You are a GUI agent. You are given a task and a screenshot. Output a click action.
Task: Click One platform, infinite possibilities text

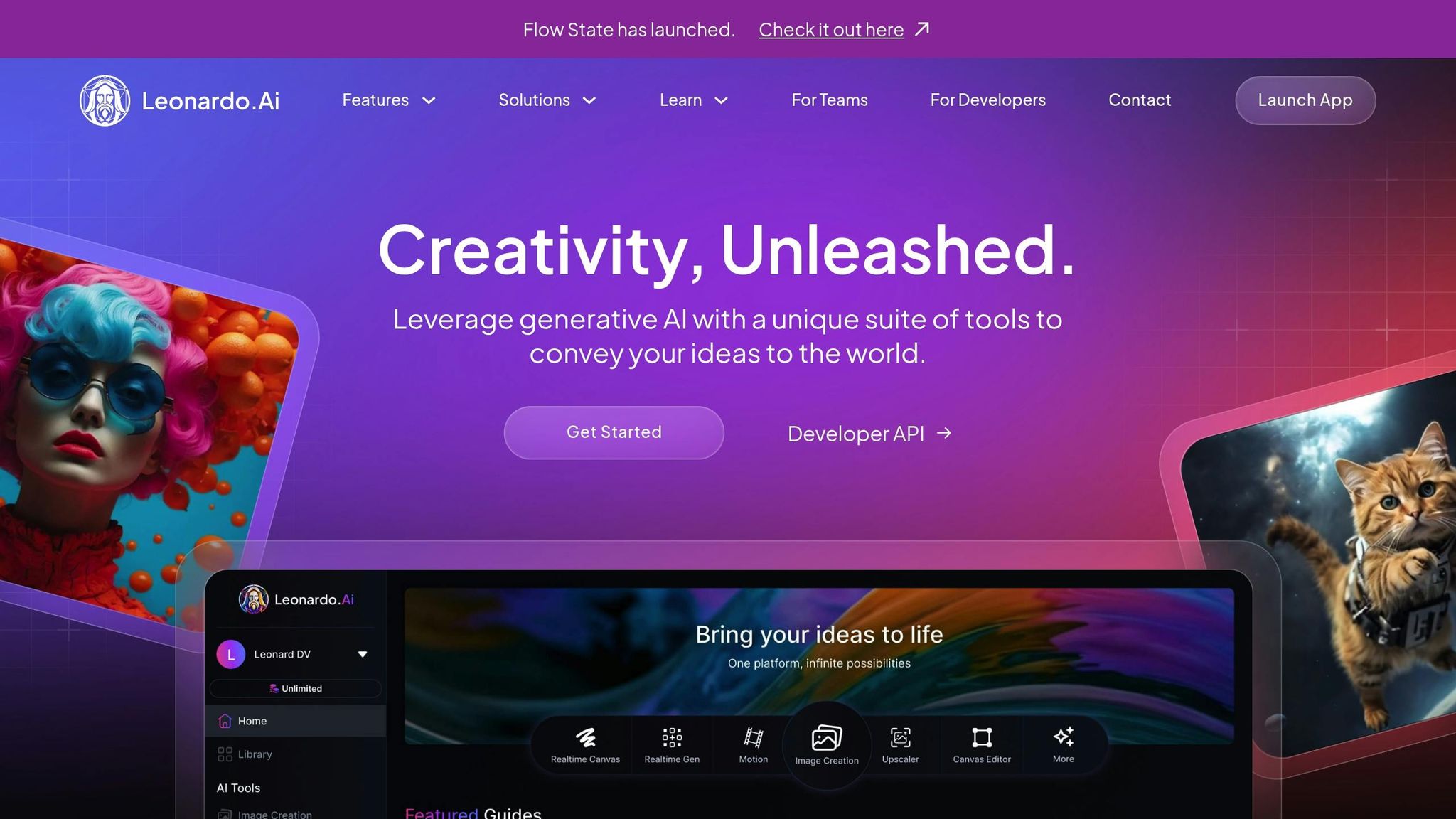819,663
